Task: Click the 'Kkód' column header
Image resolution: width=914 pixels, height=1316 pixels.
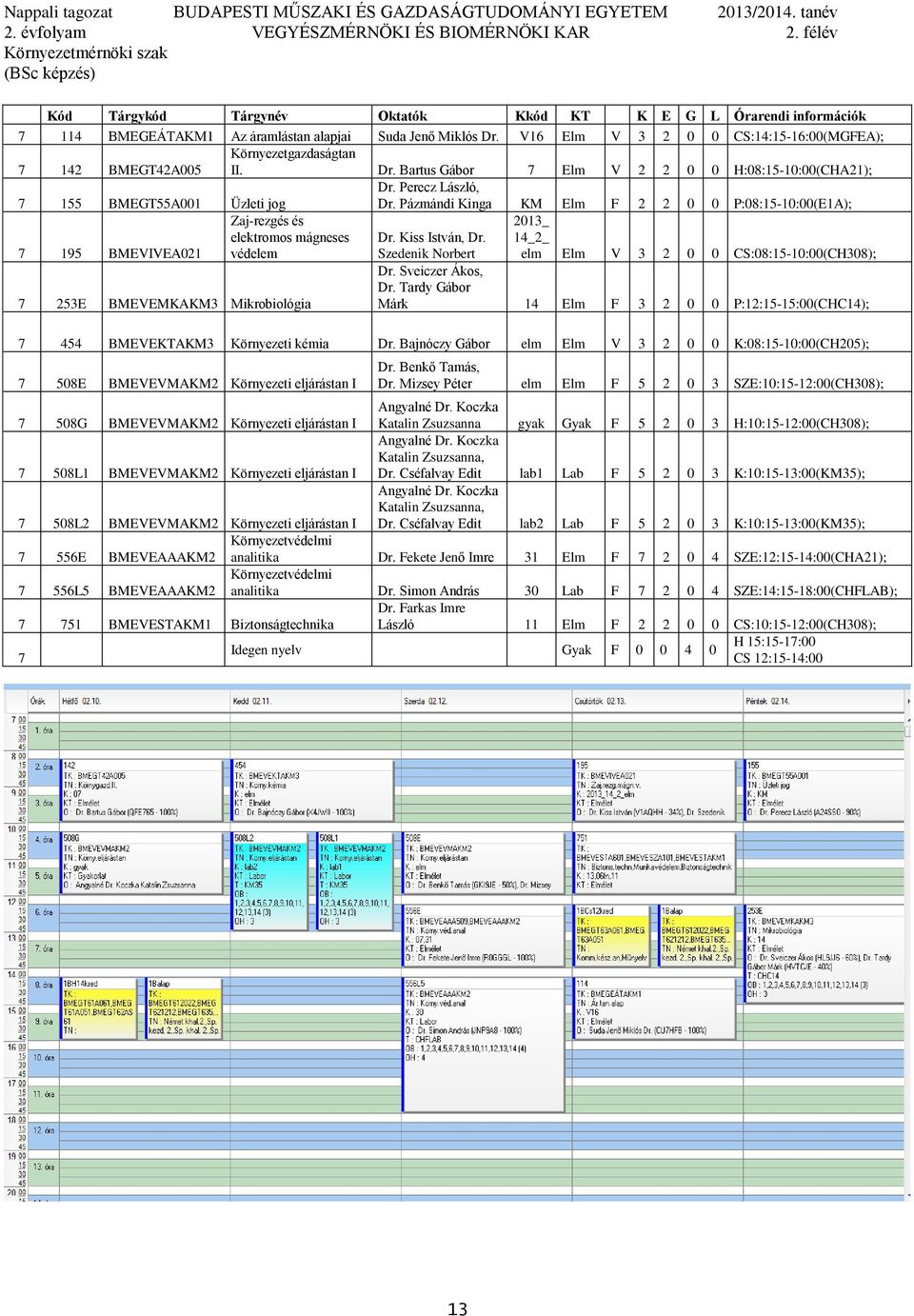Action: [x=531, y=116]
